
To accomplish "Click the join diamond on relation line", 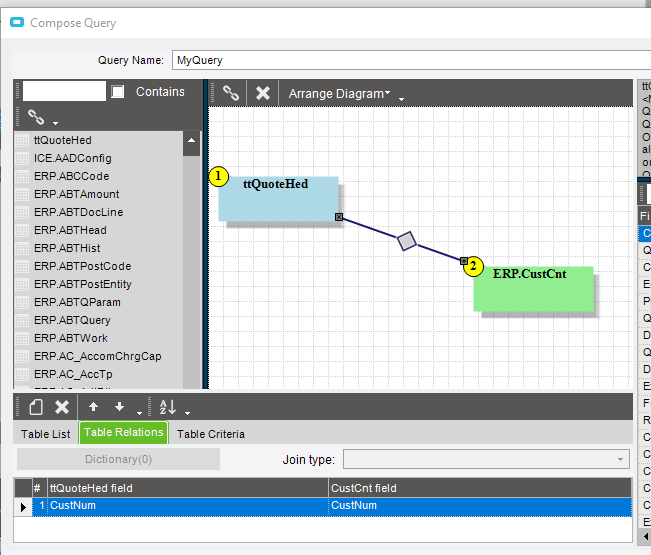I will [x=407, y=241].
